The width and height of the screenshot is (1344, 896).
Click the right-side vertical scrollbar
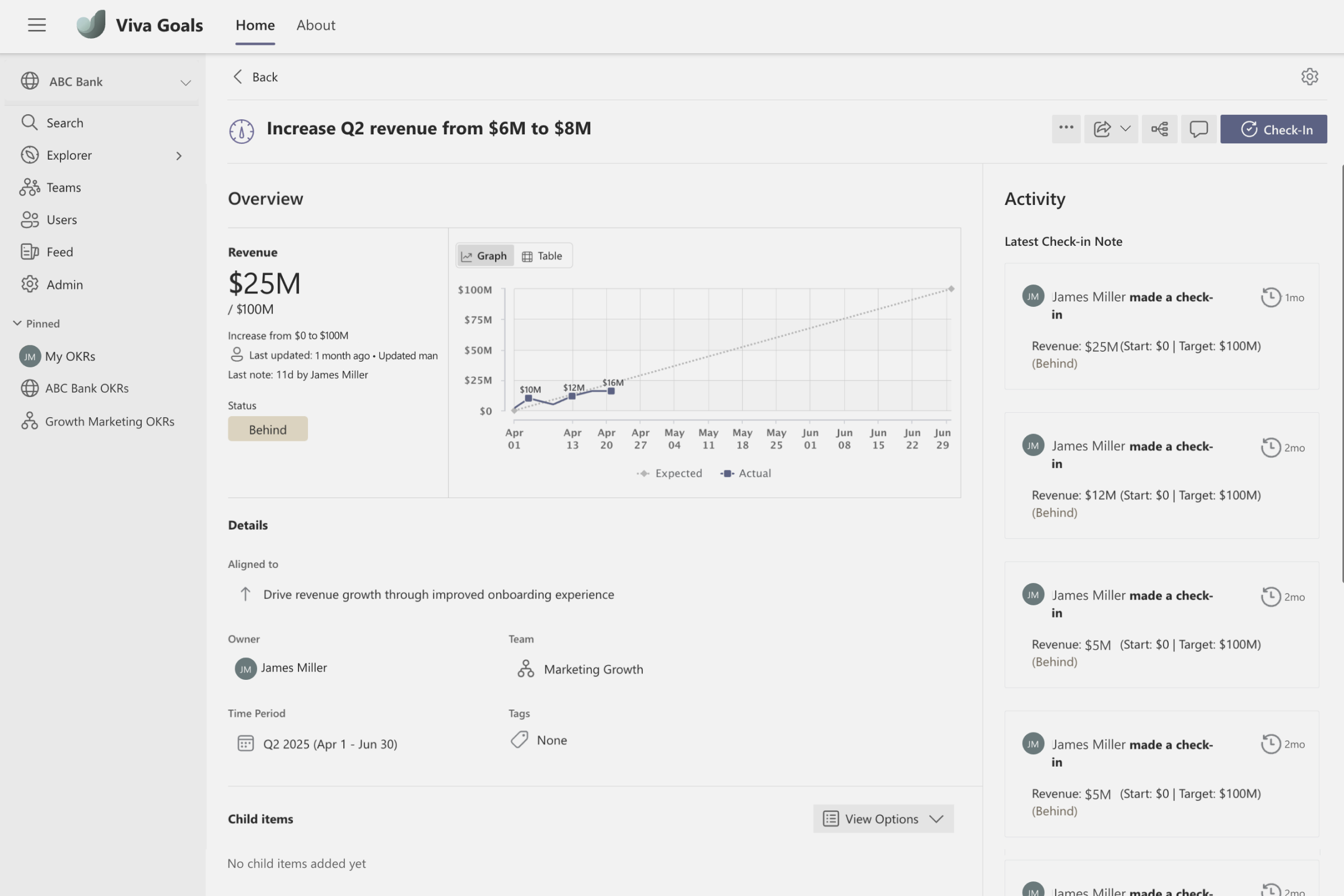[x=1342, y=374]
